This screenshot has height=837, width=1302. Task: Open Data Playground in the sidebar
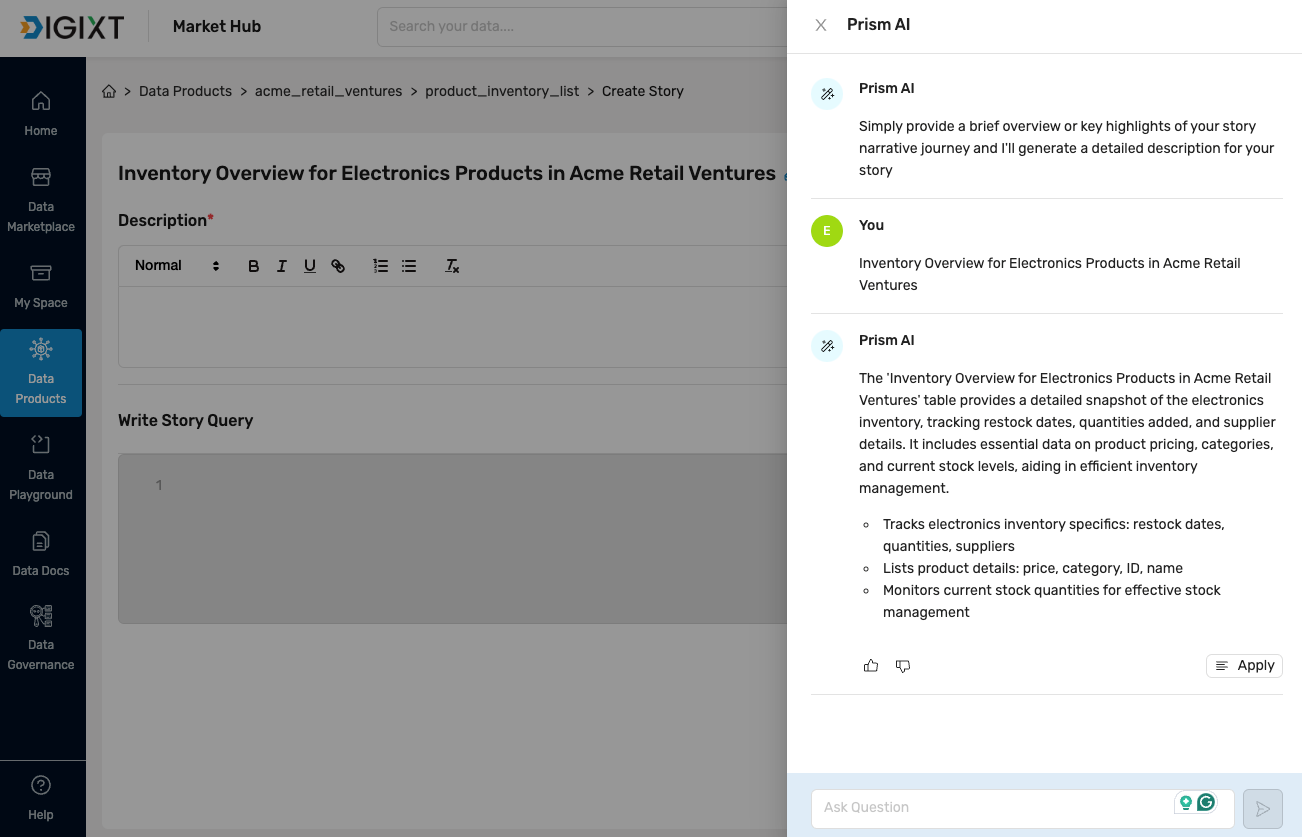click(41, 468)
